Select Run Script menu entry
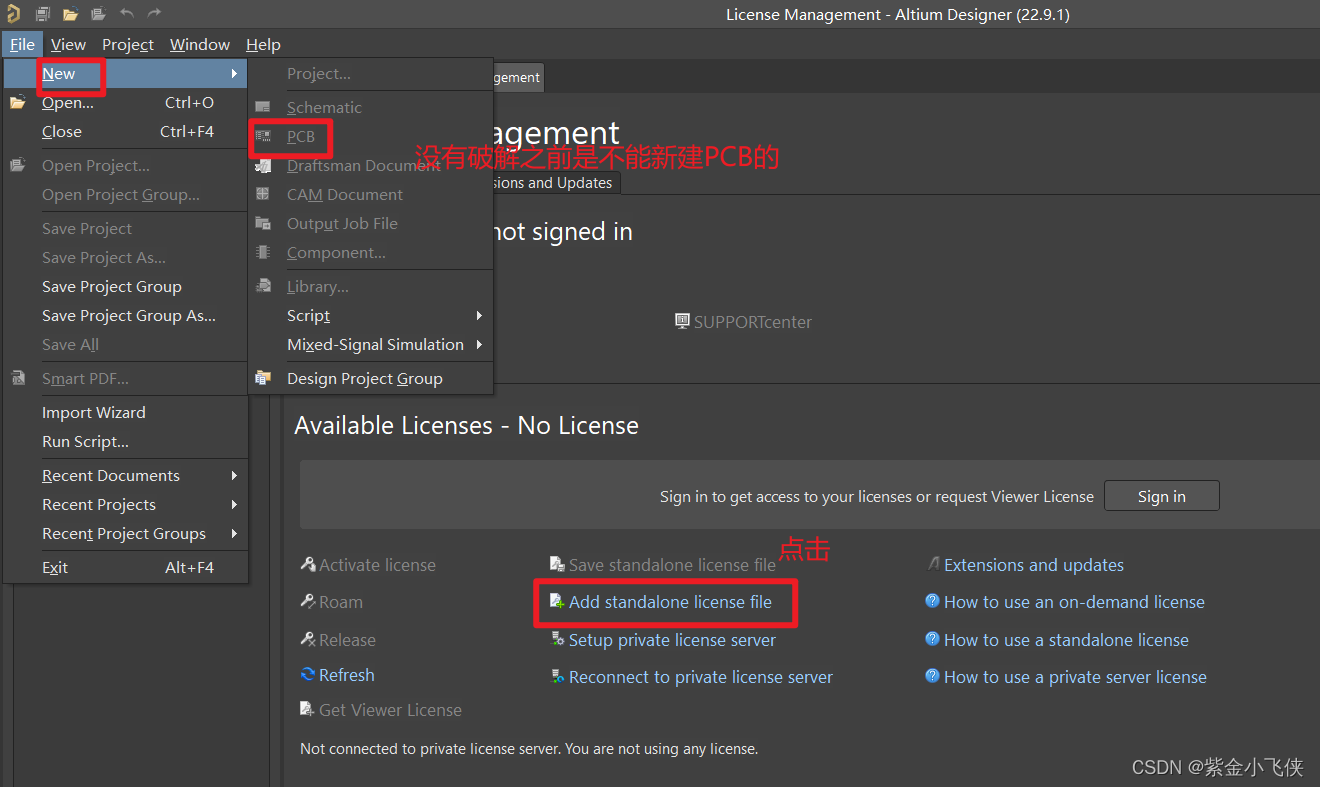This screenshot has width=1320, height=787. pos(85,442)
